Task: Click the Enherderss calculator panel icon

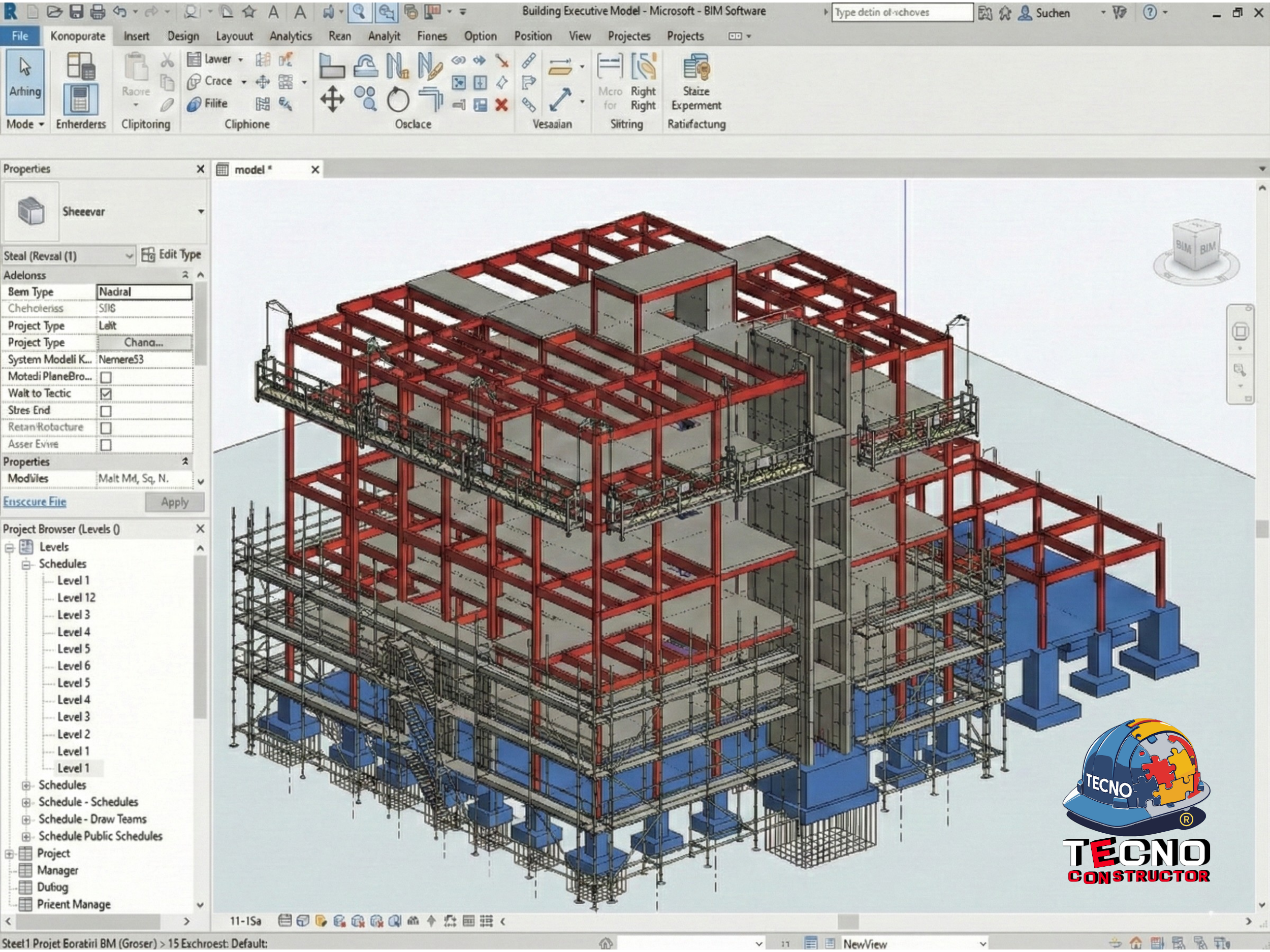Action: tap(80, 99)
